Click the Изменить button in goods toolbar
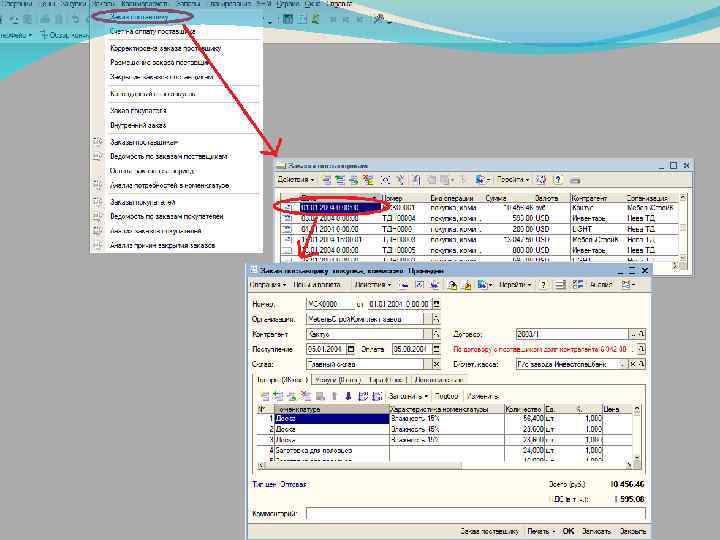Viewport: 720px width, 540px height. tap(482, 396)
